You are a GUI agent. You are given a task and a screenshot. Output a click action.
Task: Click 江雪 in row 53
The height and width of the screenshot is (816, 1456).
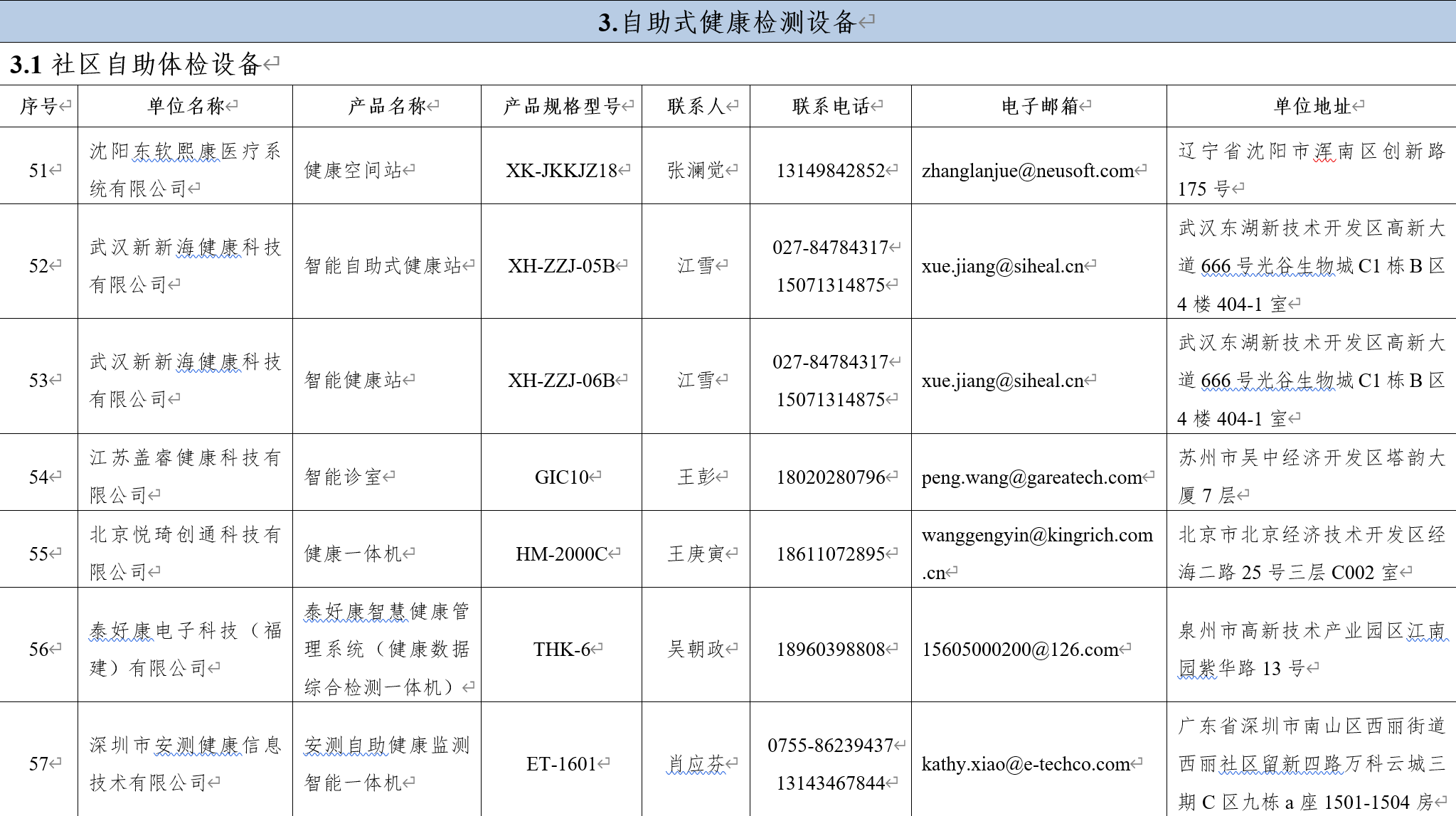point(696,381)
